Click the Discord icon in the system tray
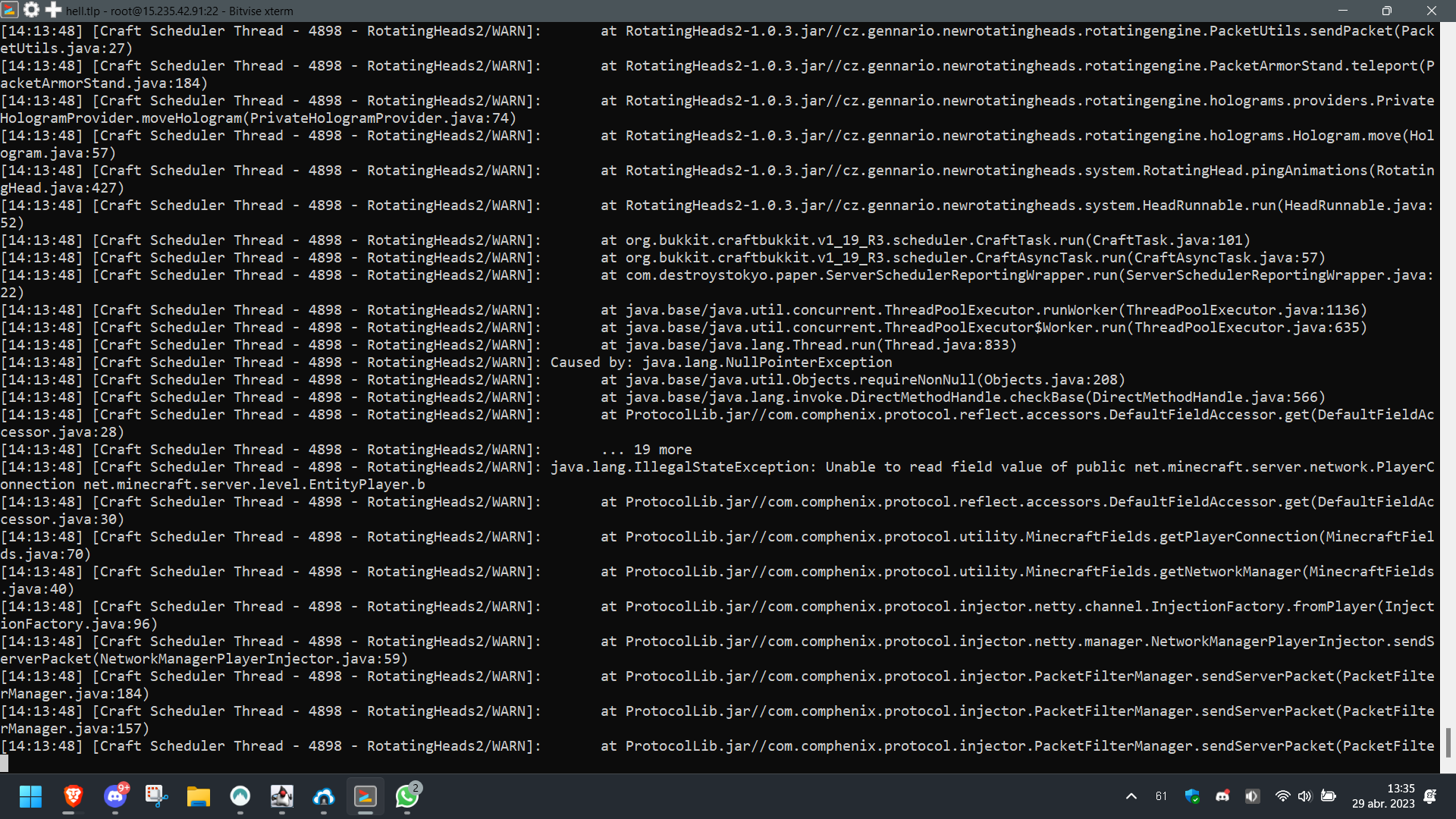The height and width of the screenshot is (819, 1456). pos(1223,797)
